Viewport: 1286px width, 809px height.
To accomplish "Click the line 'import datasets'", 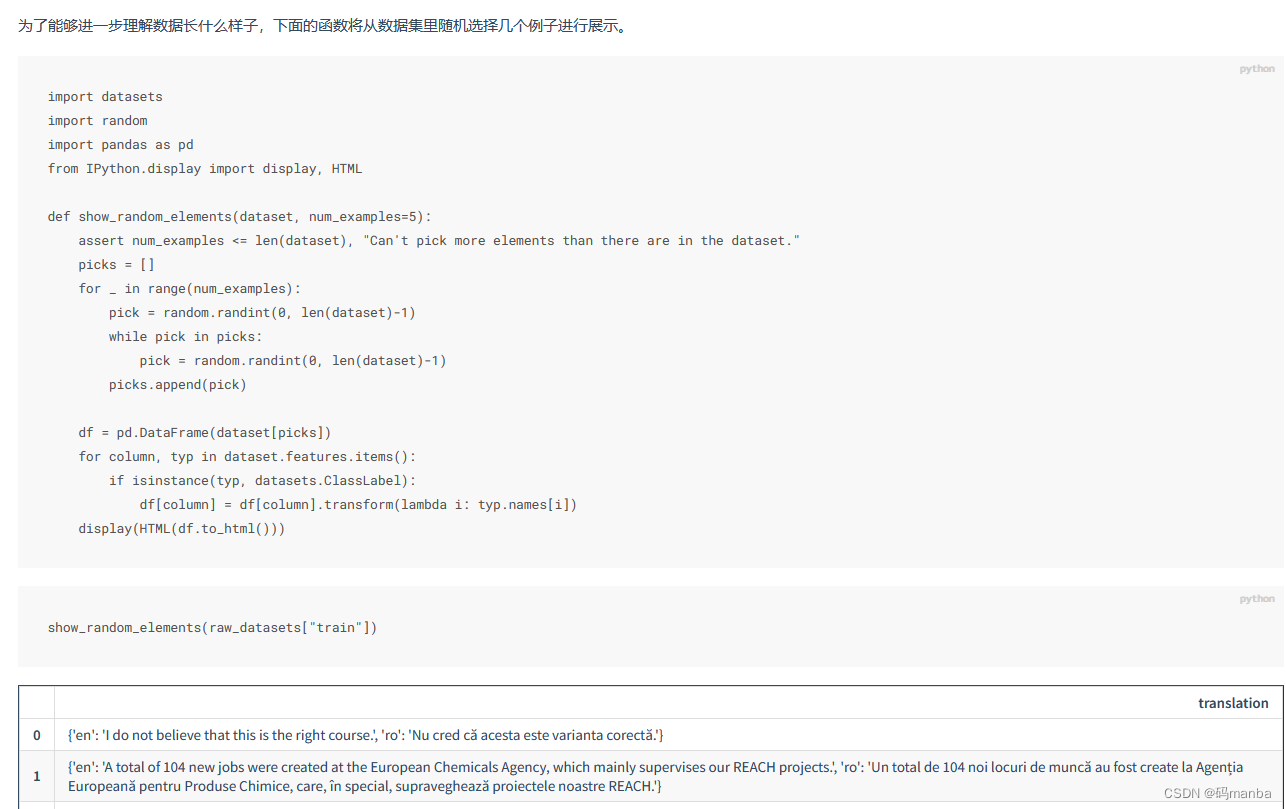I will (105, 97).
